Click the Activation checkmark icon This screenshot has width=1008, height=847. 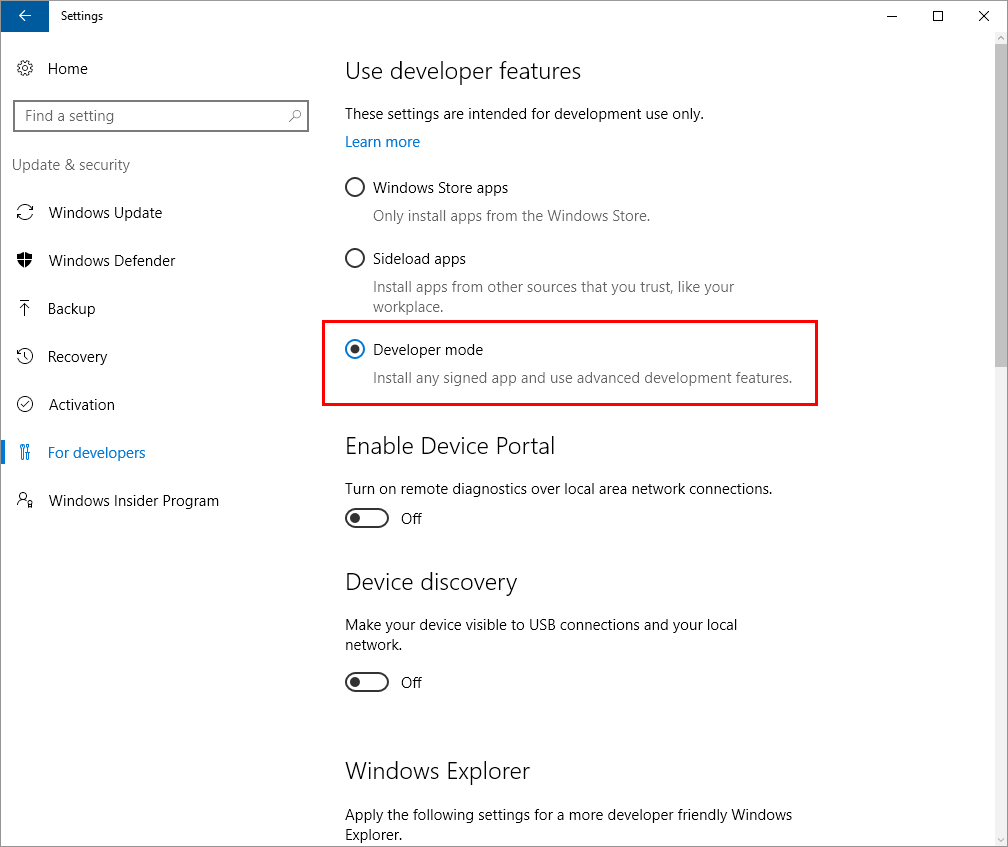click(x=26, y=405)
